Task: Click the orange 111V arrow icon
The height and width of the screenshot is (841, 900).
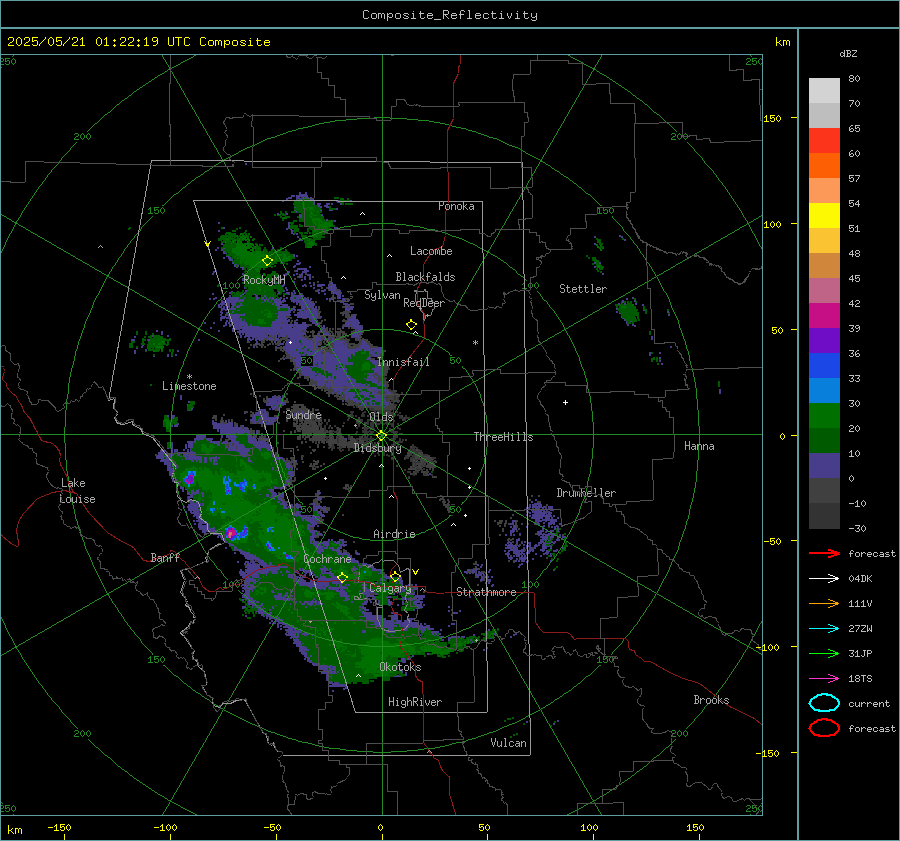Action: click(824, 603)
